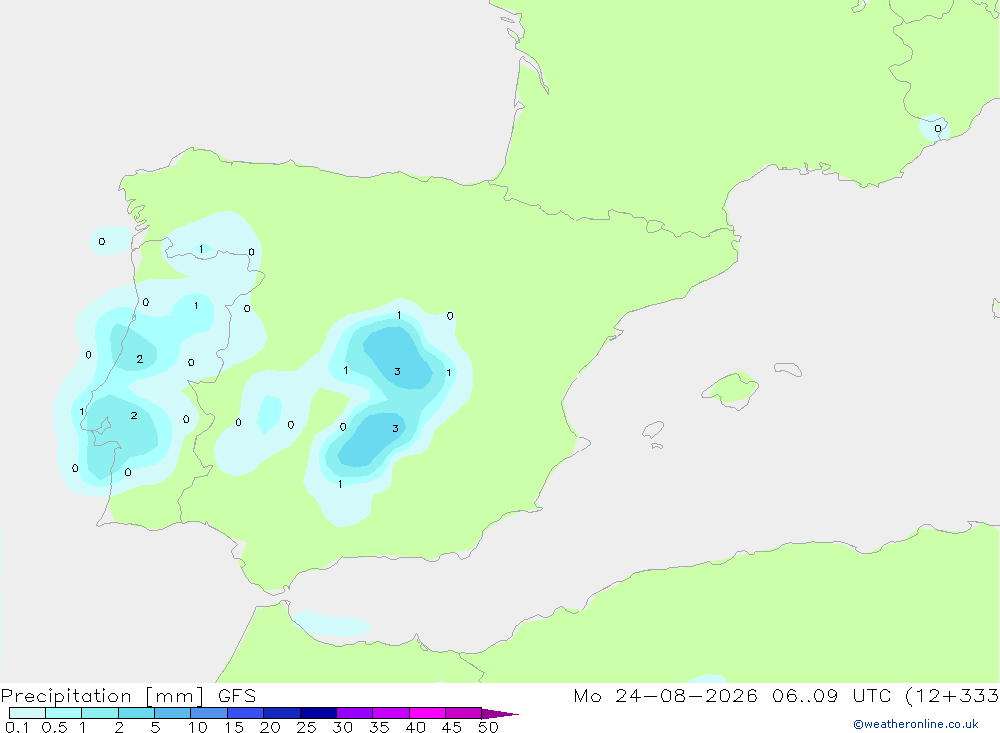Click the 2–5 mm legend color box
1000x733 pixels.
136,713
